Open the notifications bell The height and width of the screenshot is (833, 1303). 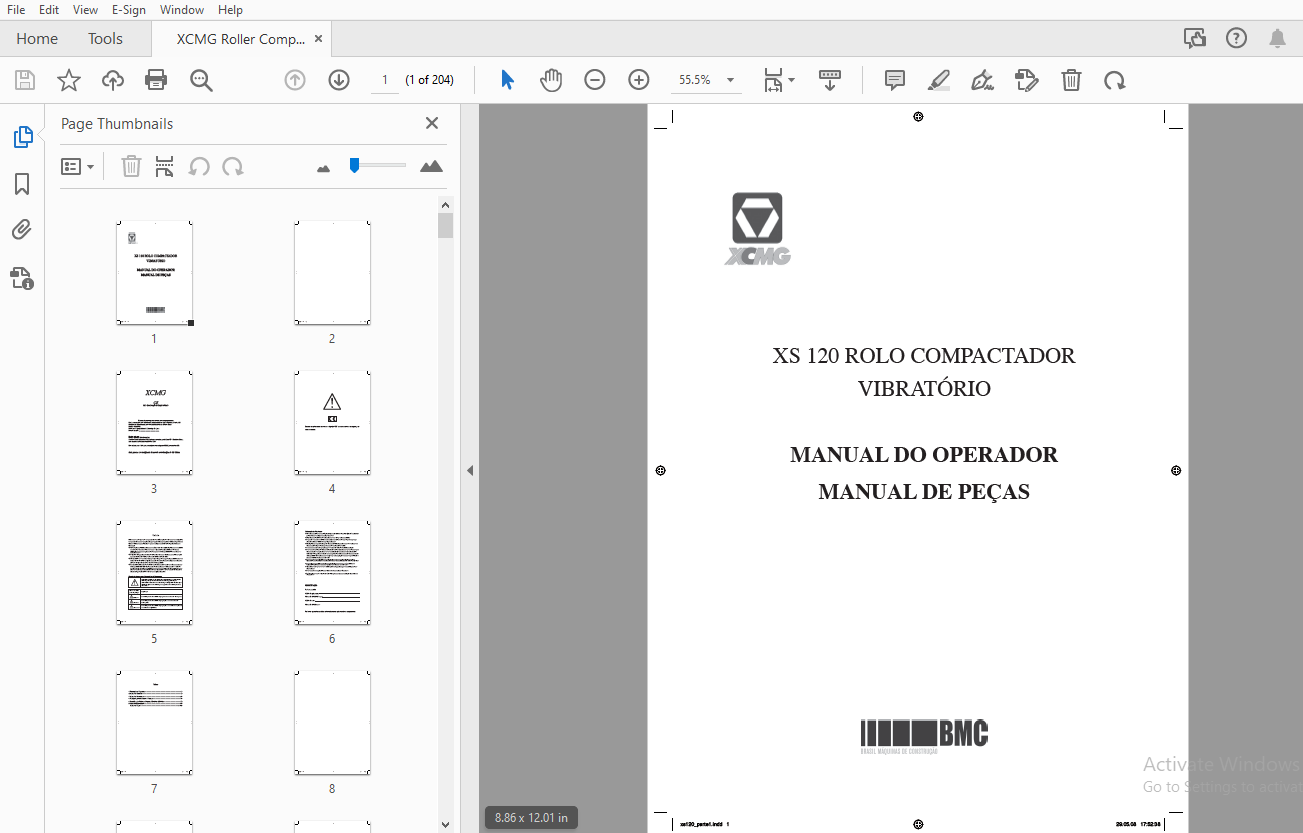1277,39
